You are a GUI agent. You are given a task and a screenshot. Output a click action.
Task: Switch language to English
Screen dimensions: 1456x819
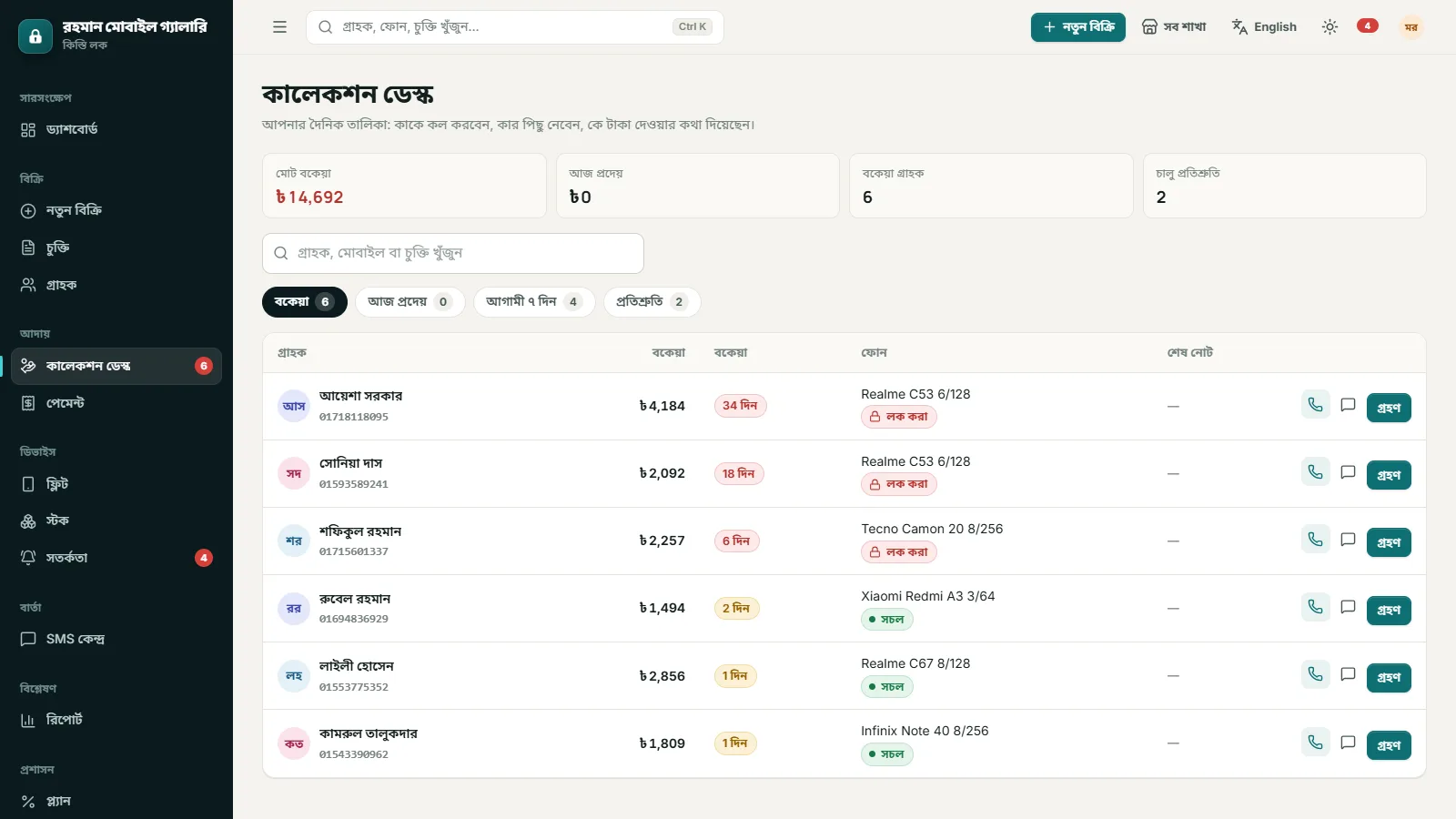click(1264, 27)
